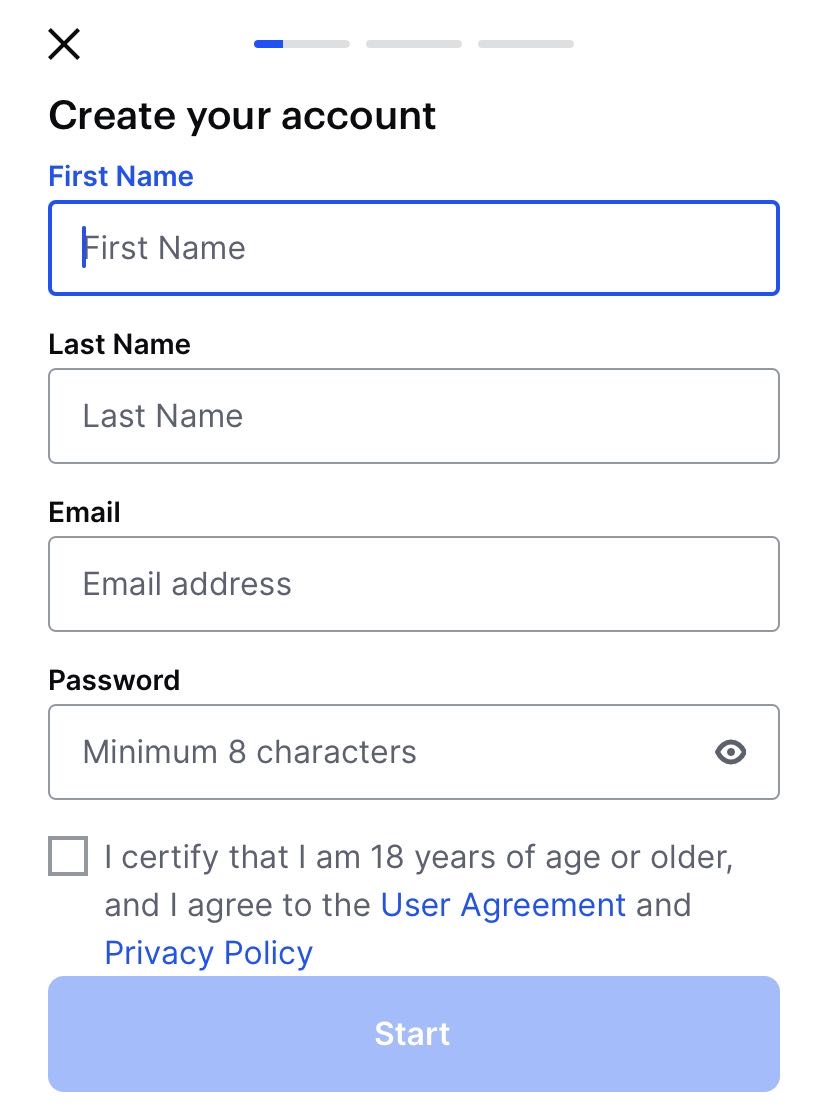Viewport: 828px width, 1102px height.
Task: Click the Minimum 8 characters password field
Action: [414, 752]
